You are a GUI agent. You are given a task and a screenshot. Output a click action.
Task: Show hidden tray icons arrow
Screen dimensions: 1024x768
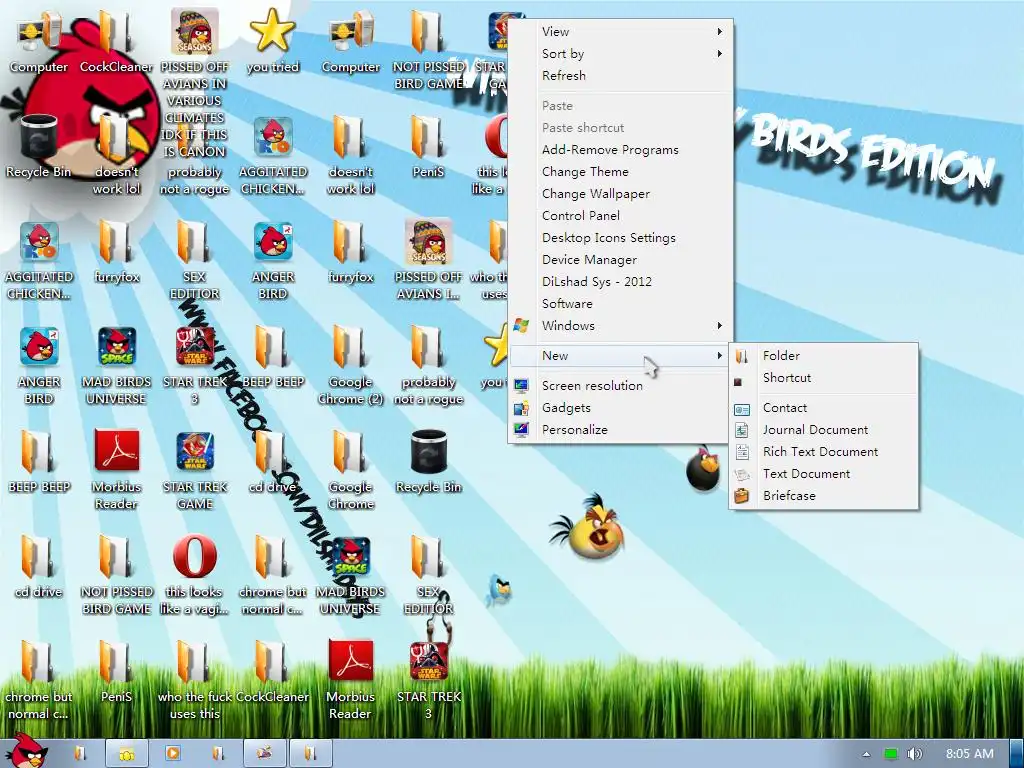coord(866,754)
